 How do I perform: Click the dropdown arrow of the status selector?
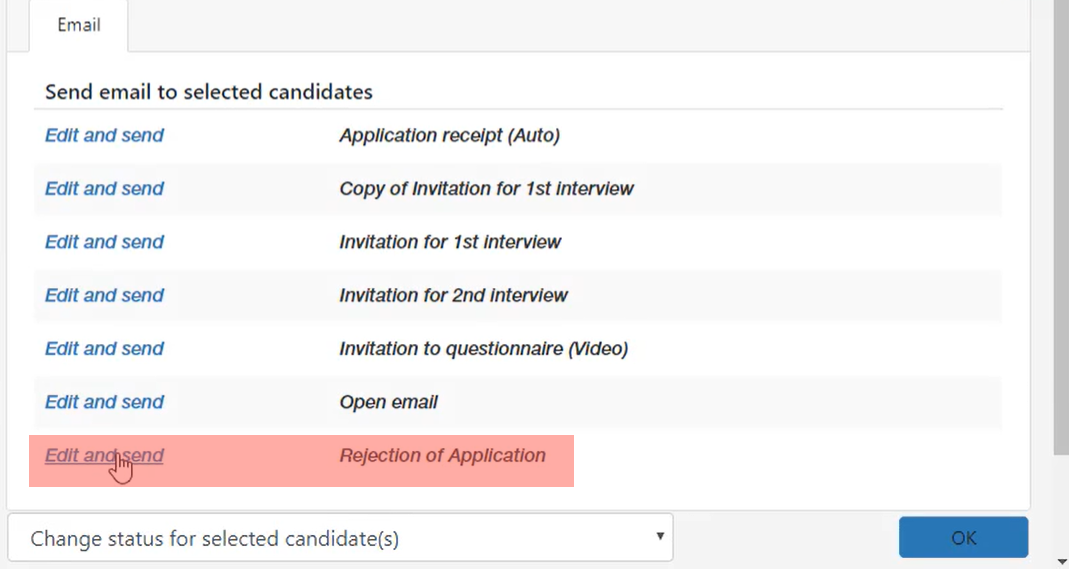click(x=659, y=536)
